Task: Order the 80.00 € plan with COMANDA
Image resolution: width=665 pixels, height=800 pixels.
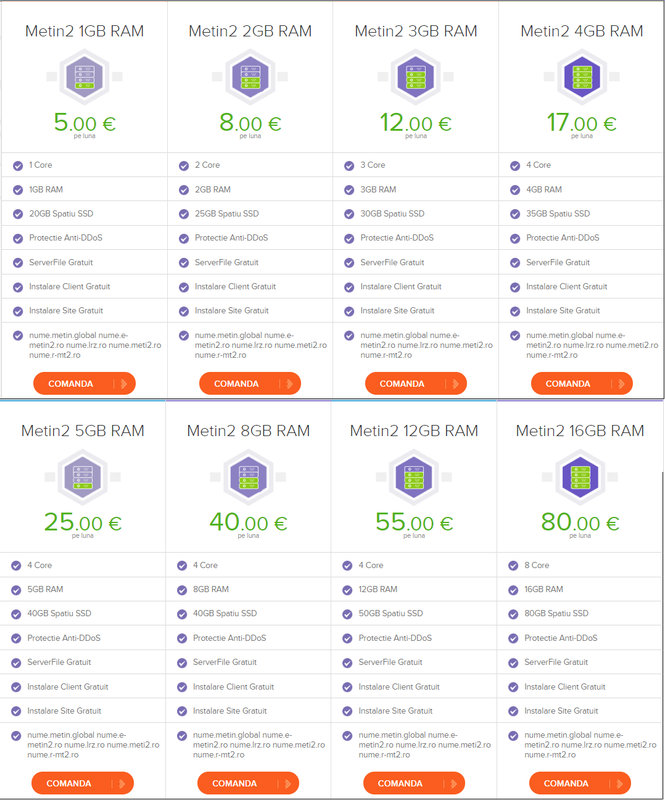Action: [580, 783]
